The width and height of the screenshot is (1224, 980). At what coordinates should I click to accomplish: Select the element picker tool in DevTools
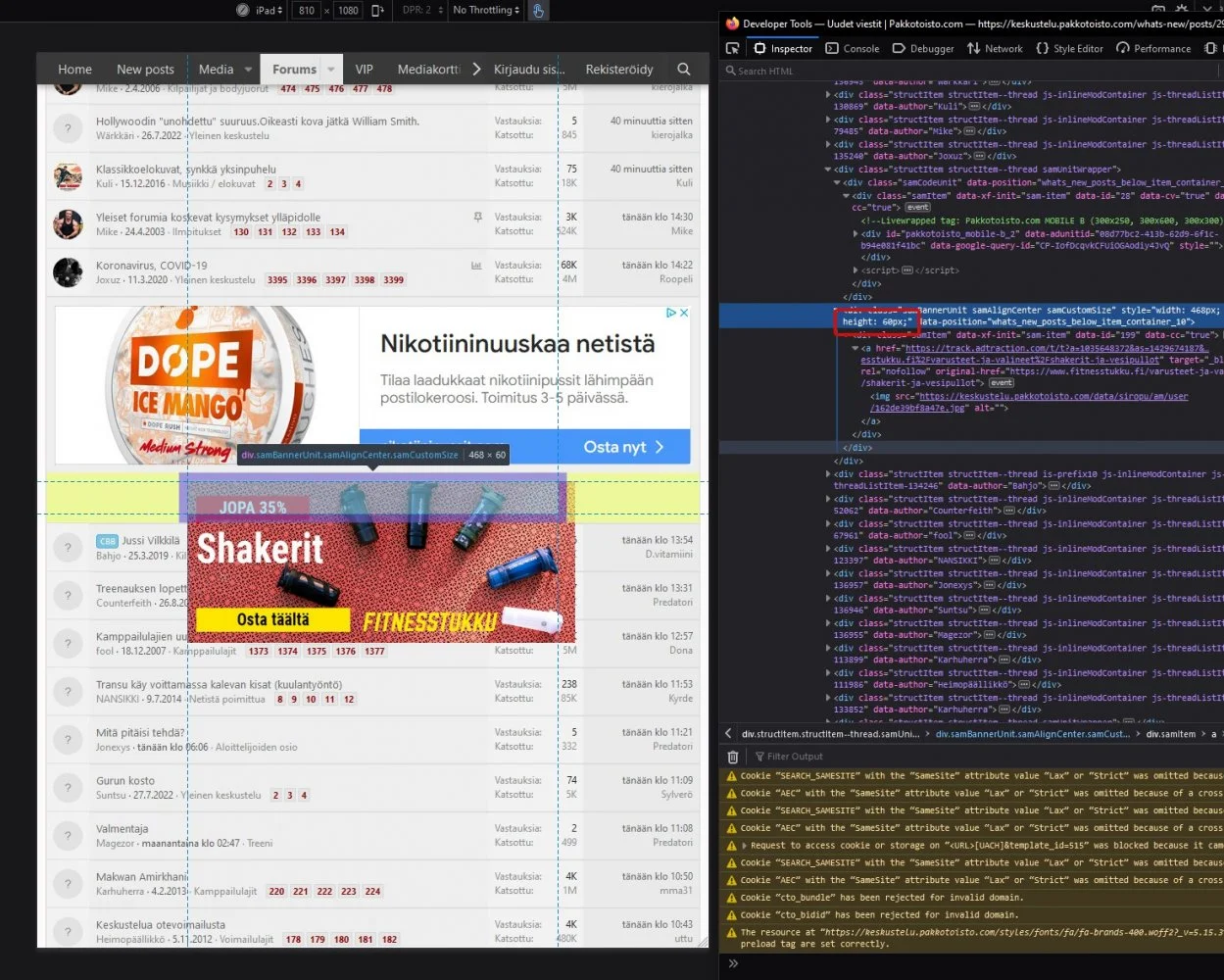click(731, 47)
